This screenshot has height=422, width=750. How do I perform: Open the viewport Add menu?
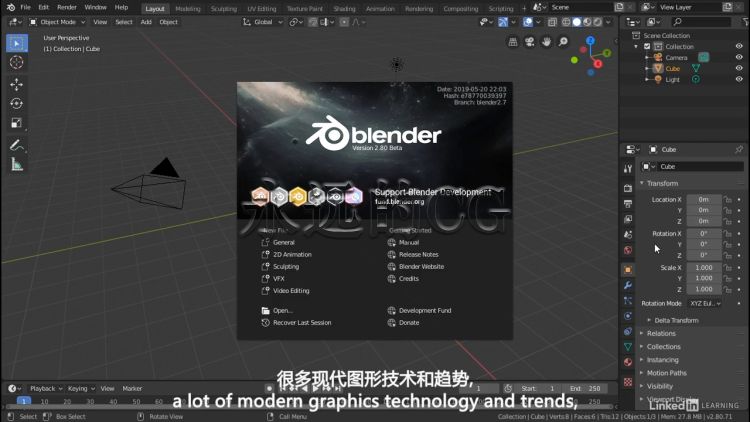(x=146, y=22)
